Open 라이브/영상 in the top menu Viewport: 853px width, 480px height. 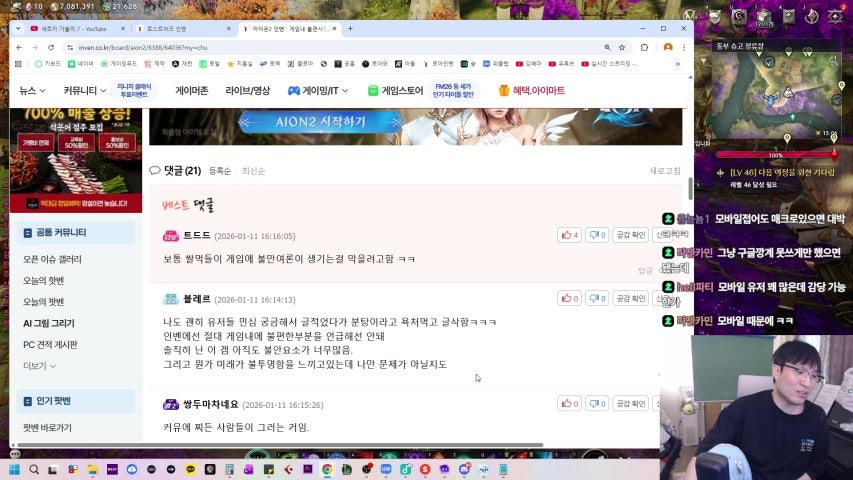[248, 91]
